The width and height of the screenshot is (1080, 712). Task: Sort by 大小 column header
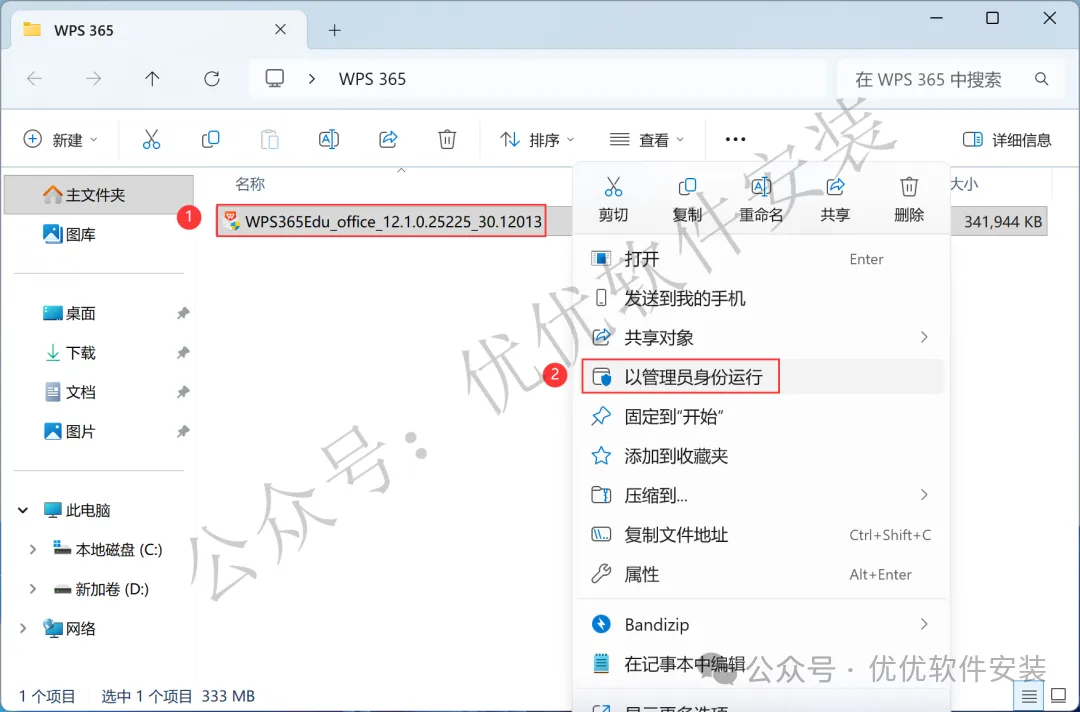pos(964,184)
